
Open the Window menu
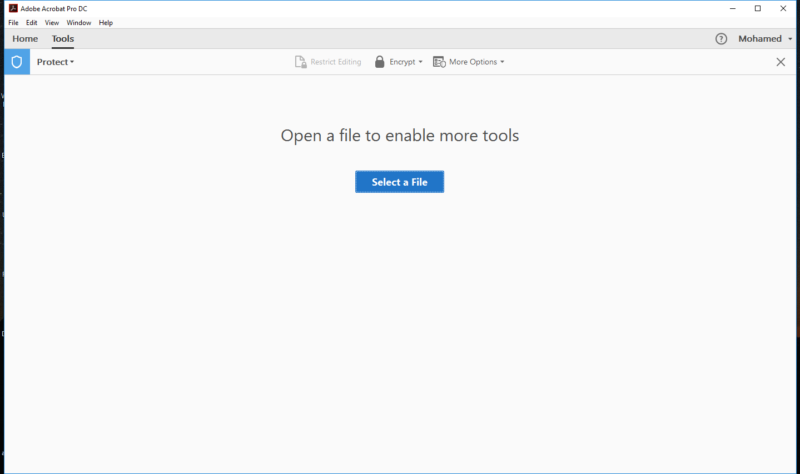(x=79, y=22)
